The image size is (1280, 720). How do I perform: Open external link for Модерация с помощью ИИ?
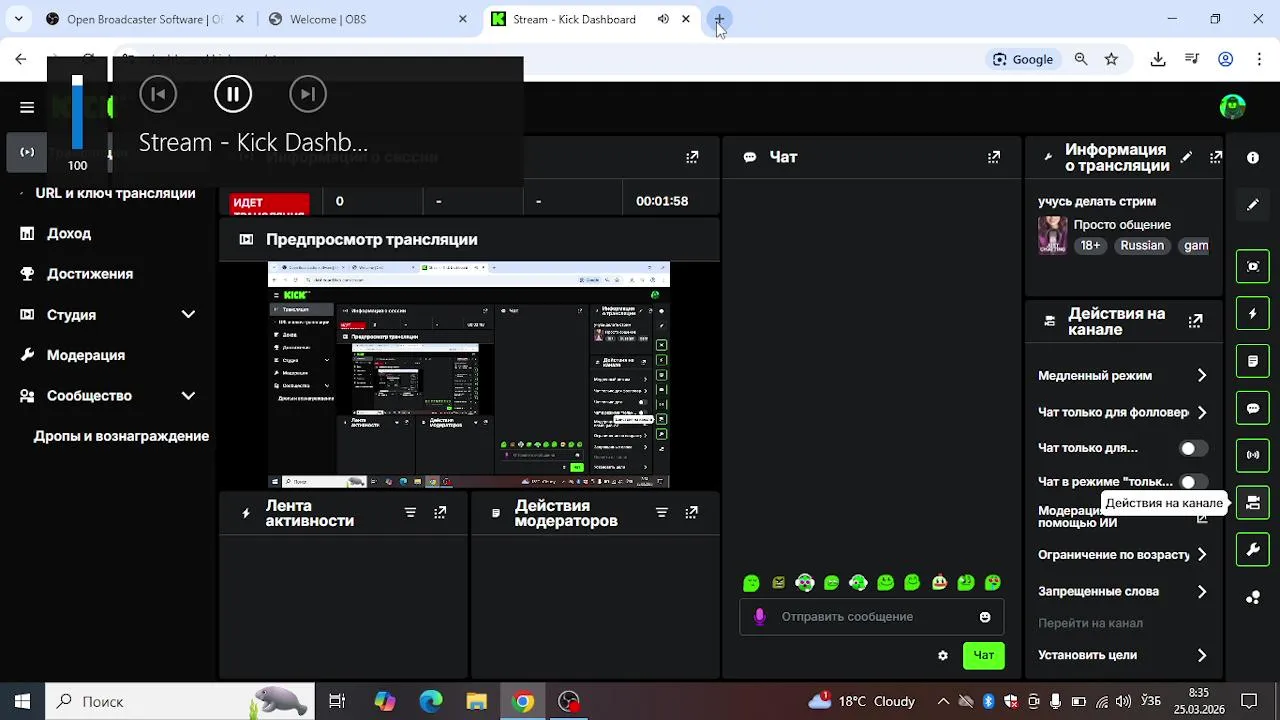tap(1202, 518)
